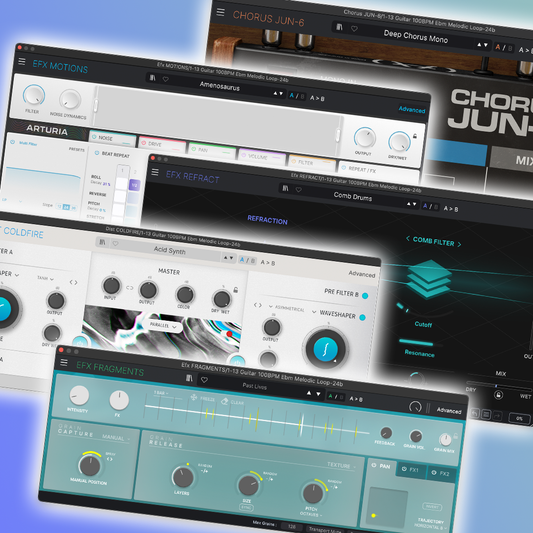533x533 pixels.
Task: Go to next effect after Comb Filter
Action: point(459,244)
